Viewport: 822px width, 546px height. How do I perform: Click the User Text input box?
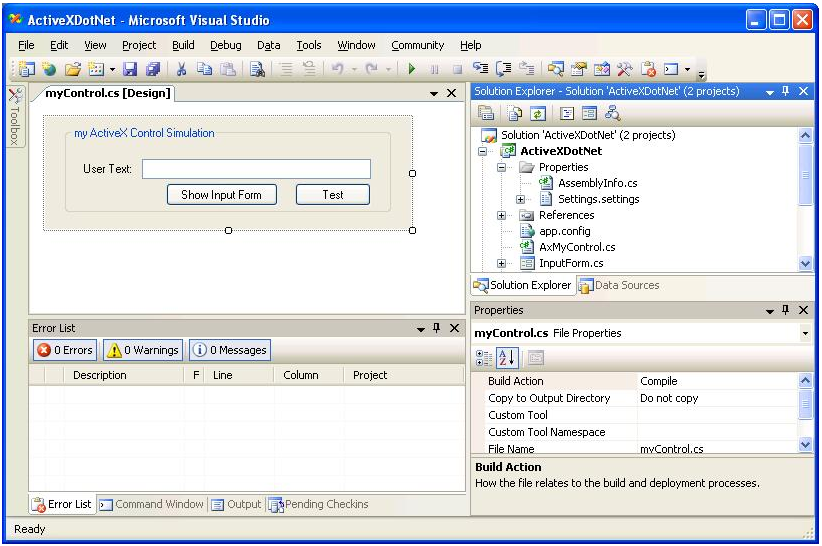[x=256, y=169]
